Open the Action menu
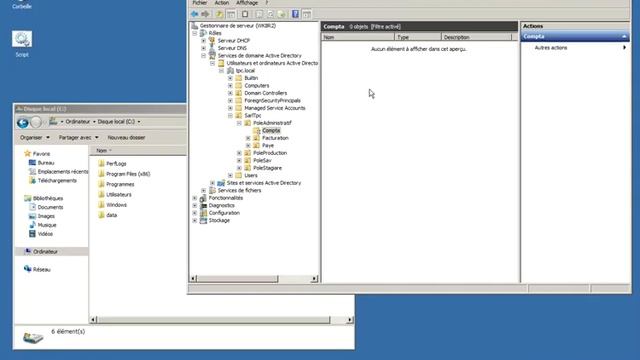 pyautogui.click(x=222, y=3)
